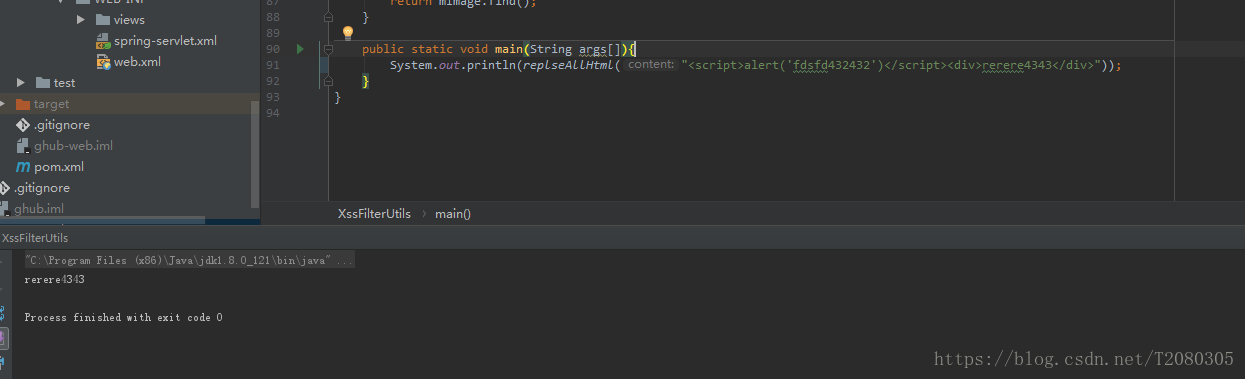The height and width of the screenshot is (379, 1245).
Task: Open ghub-web.iml file
Action: click(73, 146)
